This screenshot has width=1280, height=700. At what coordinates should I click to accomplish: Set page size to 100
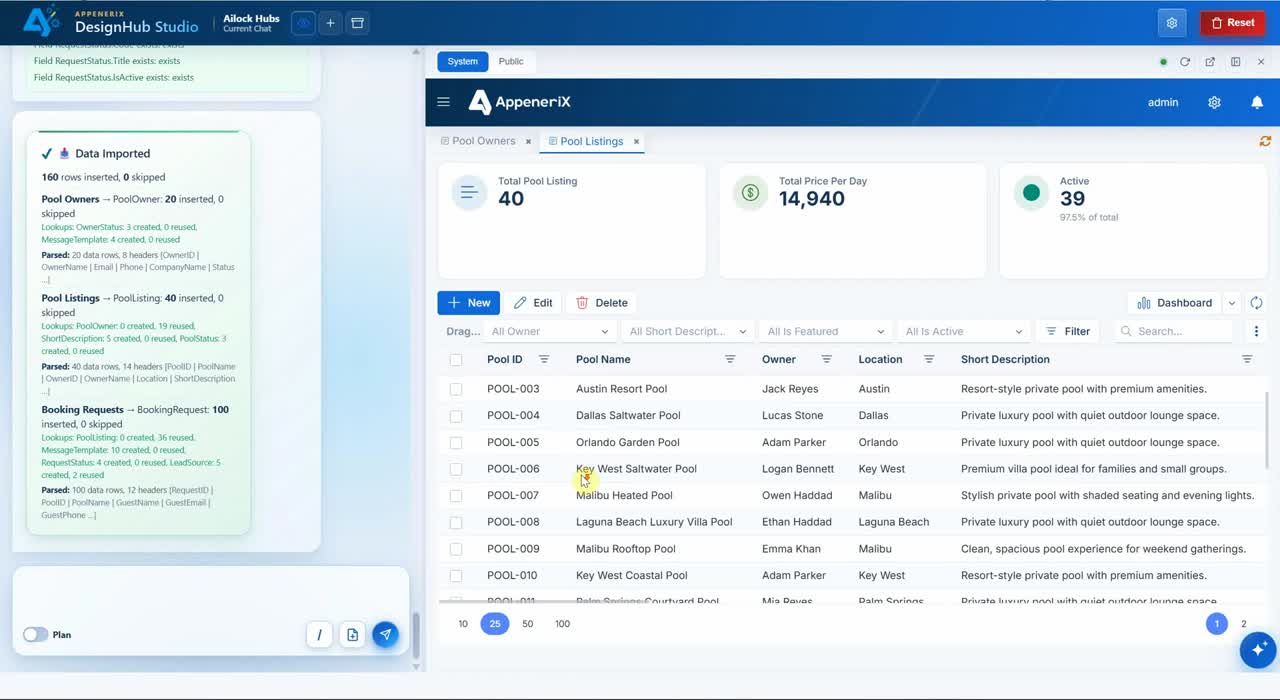(563, 624)
